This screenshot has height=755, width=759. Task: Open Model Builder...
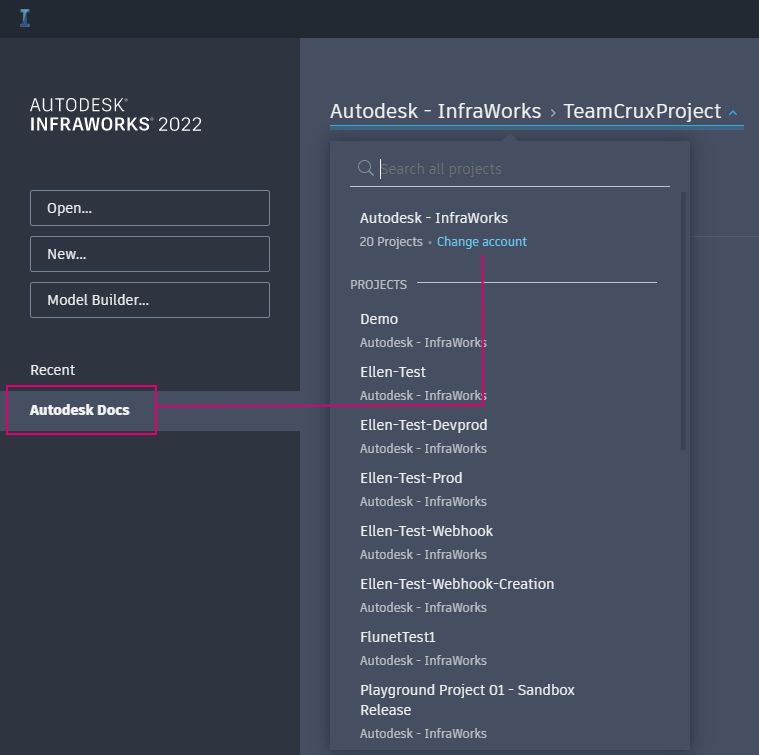coord(150,300)
